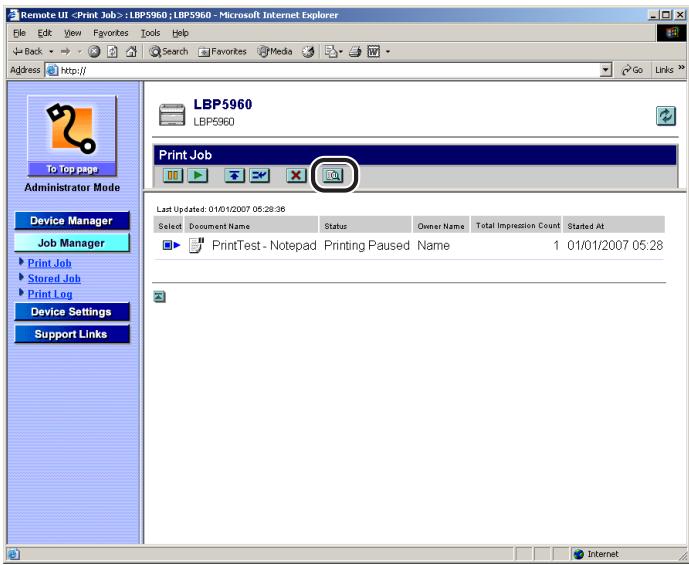Screen dimensions: 689x565
Task: Open the Back button history dropdown arrow
Action: pyautogui.click(x=51, y=52)
